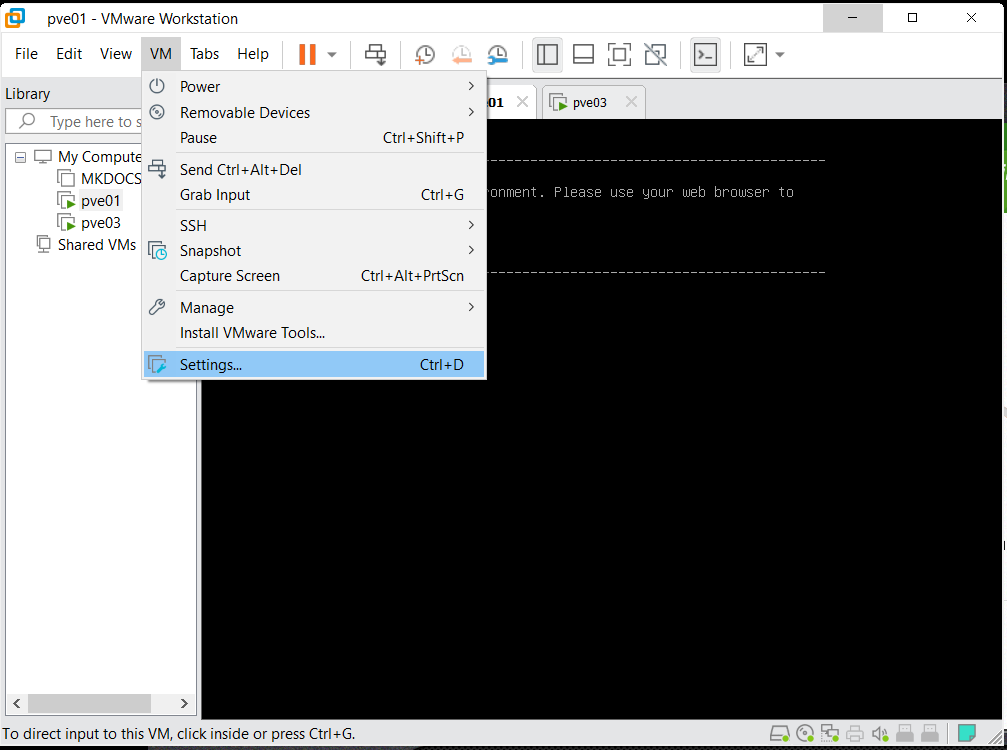Viewport: 1007px width, 750px height.
Task: Choose Install VMware Tools menu entry
Action: click(x=314, y=333)
